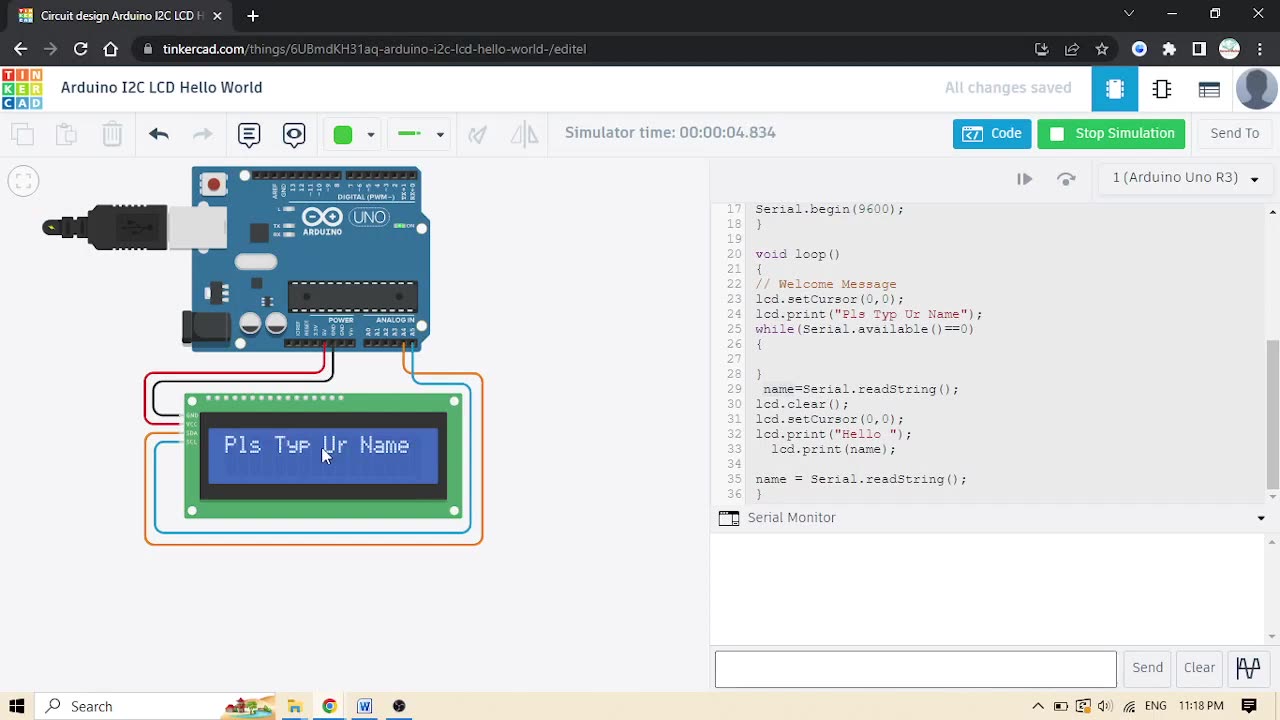Click the Send To button
1280x720 pixels.
(1235, 134)
